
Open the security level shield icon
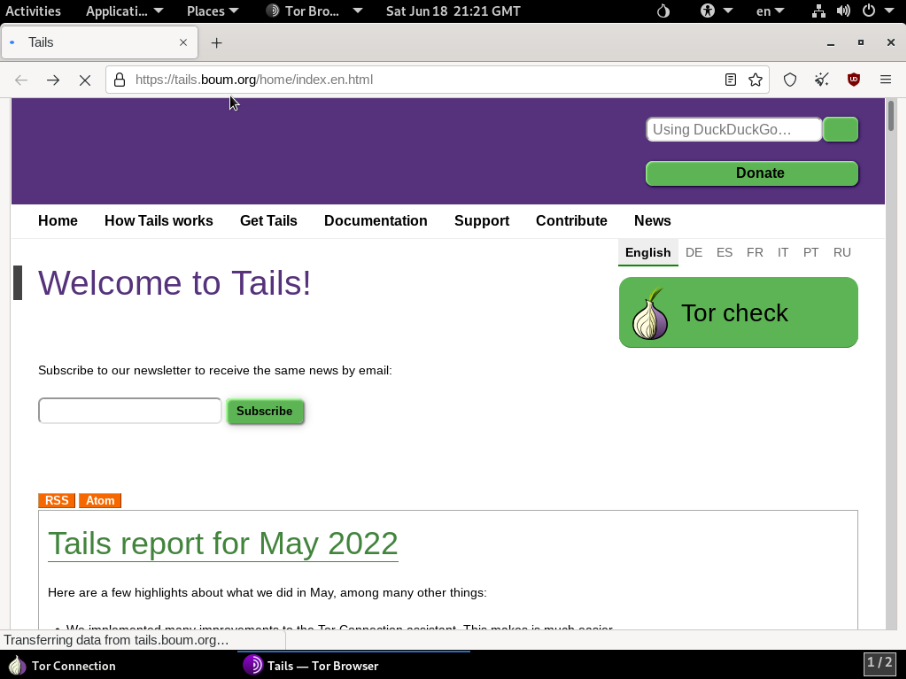tap(790, 80)
